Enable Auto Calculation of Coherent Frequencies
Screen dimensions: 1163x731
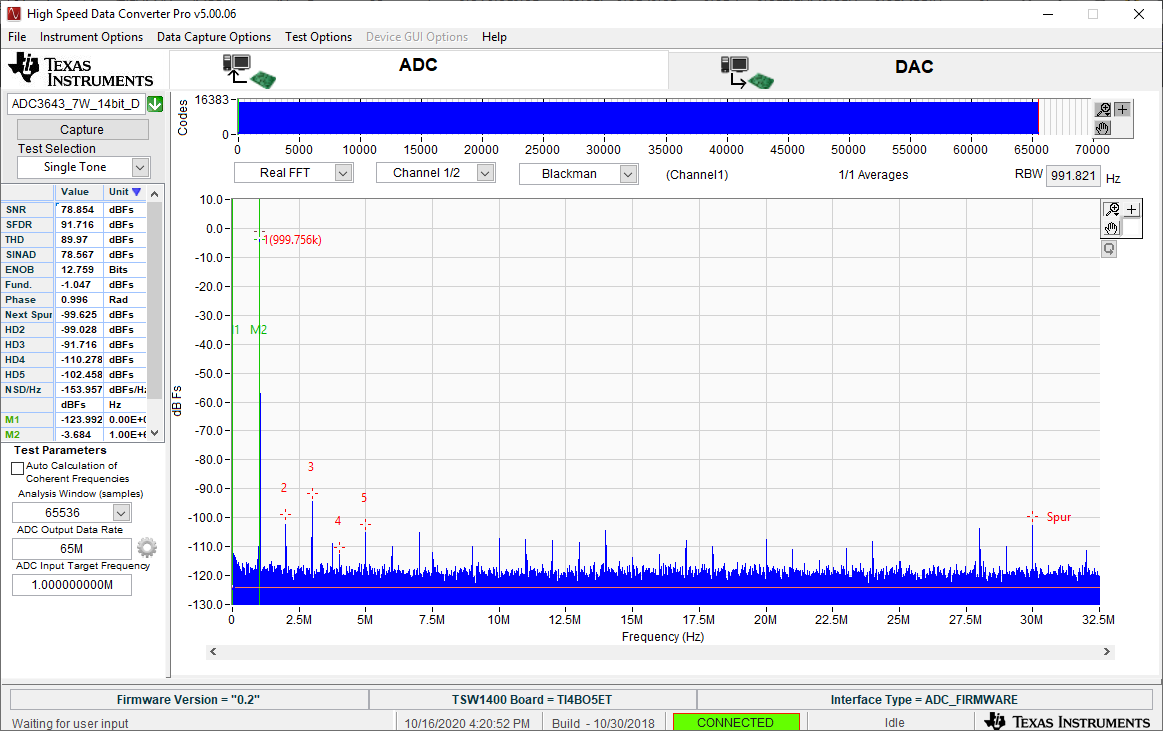pyautogui.click(x=17, y=467)
